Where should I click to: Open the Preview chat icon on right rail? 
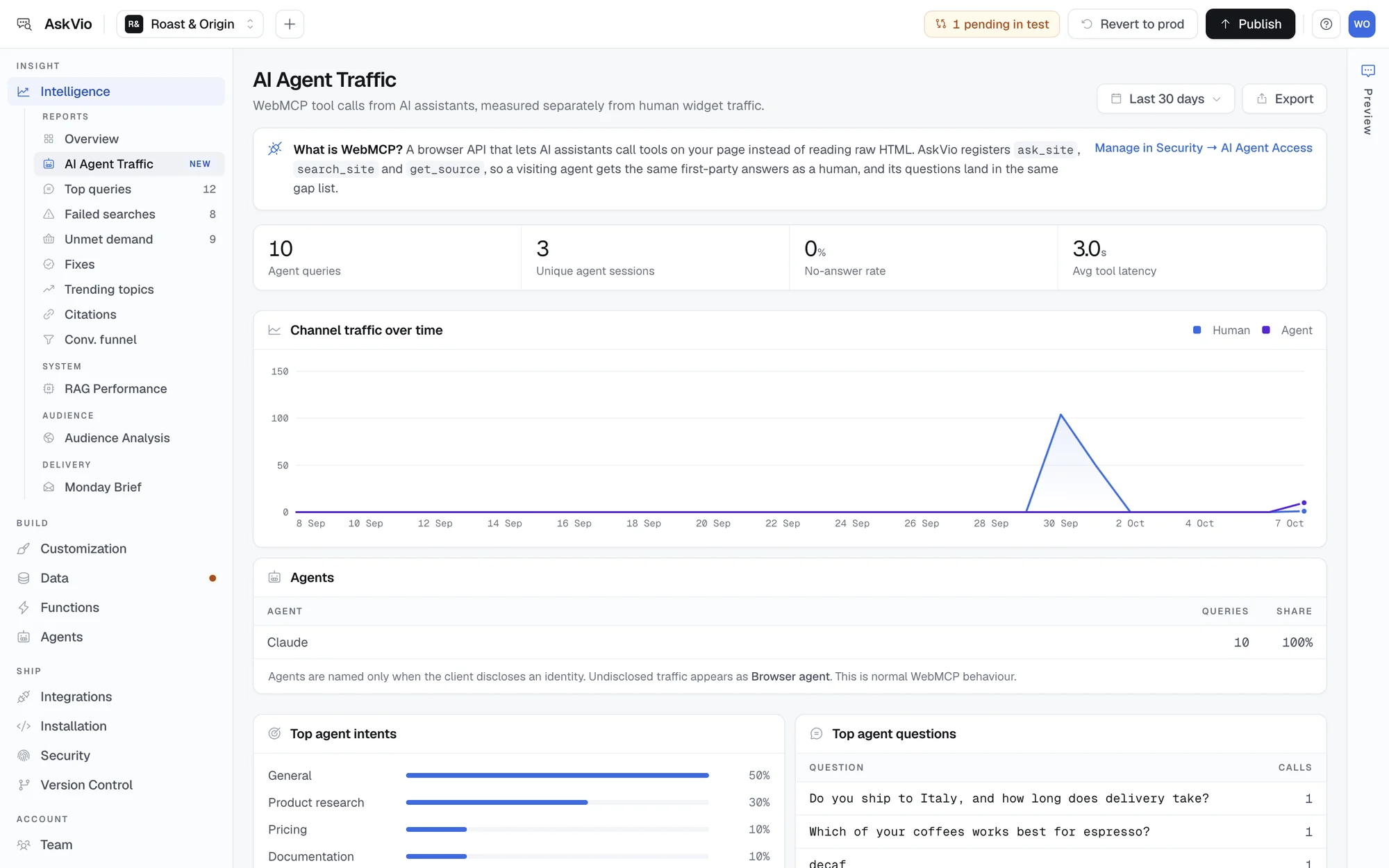[1367, 71]
